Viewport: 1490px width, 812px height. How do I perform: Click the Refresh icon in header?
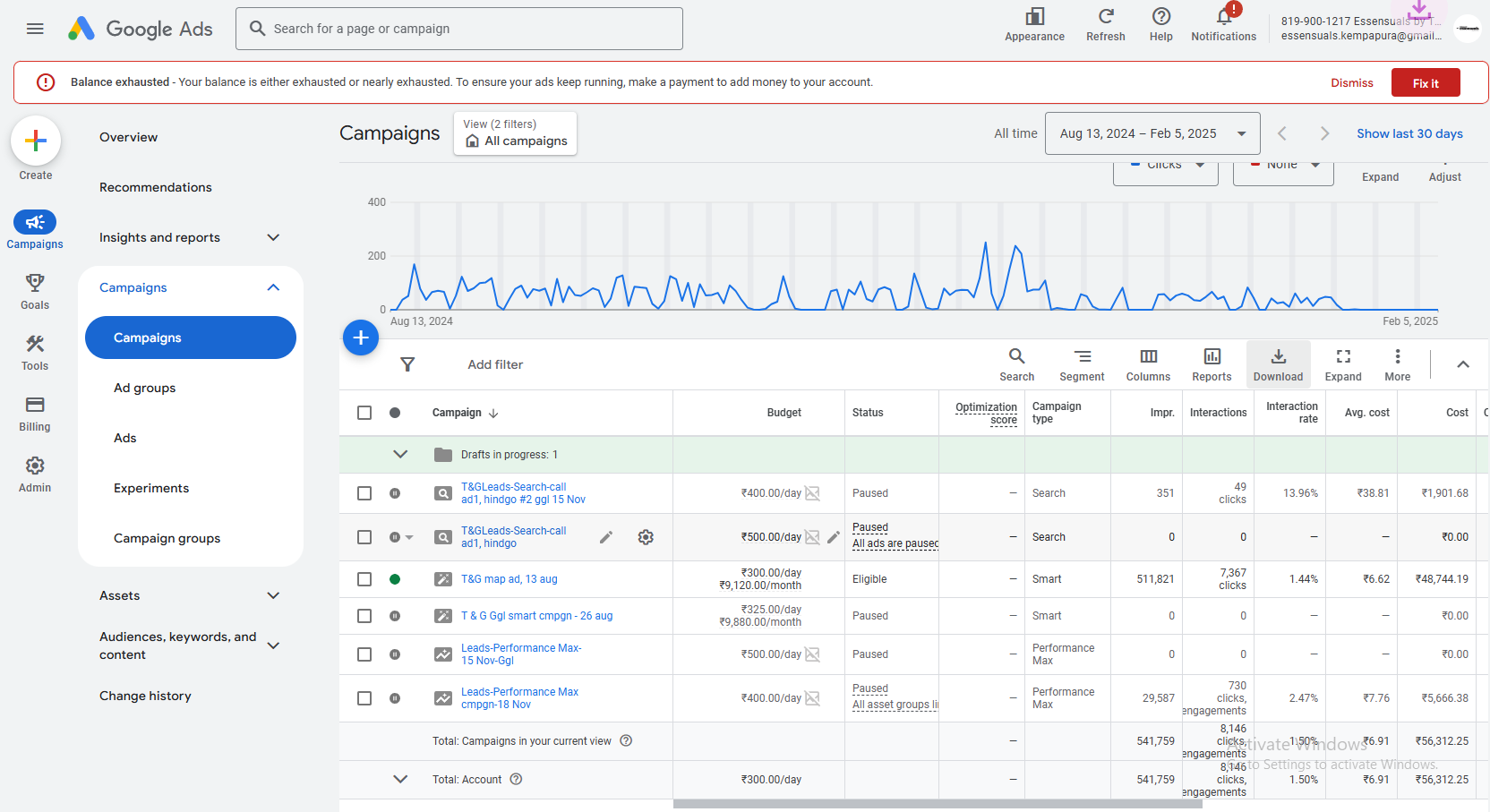coord(1106,24)
